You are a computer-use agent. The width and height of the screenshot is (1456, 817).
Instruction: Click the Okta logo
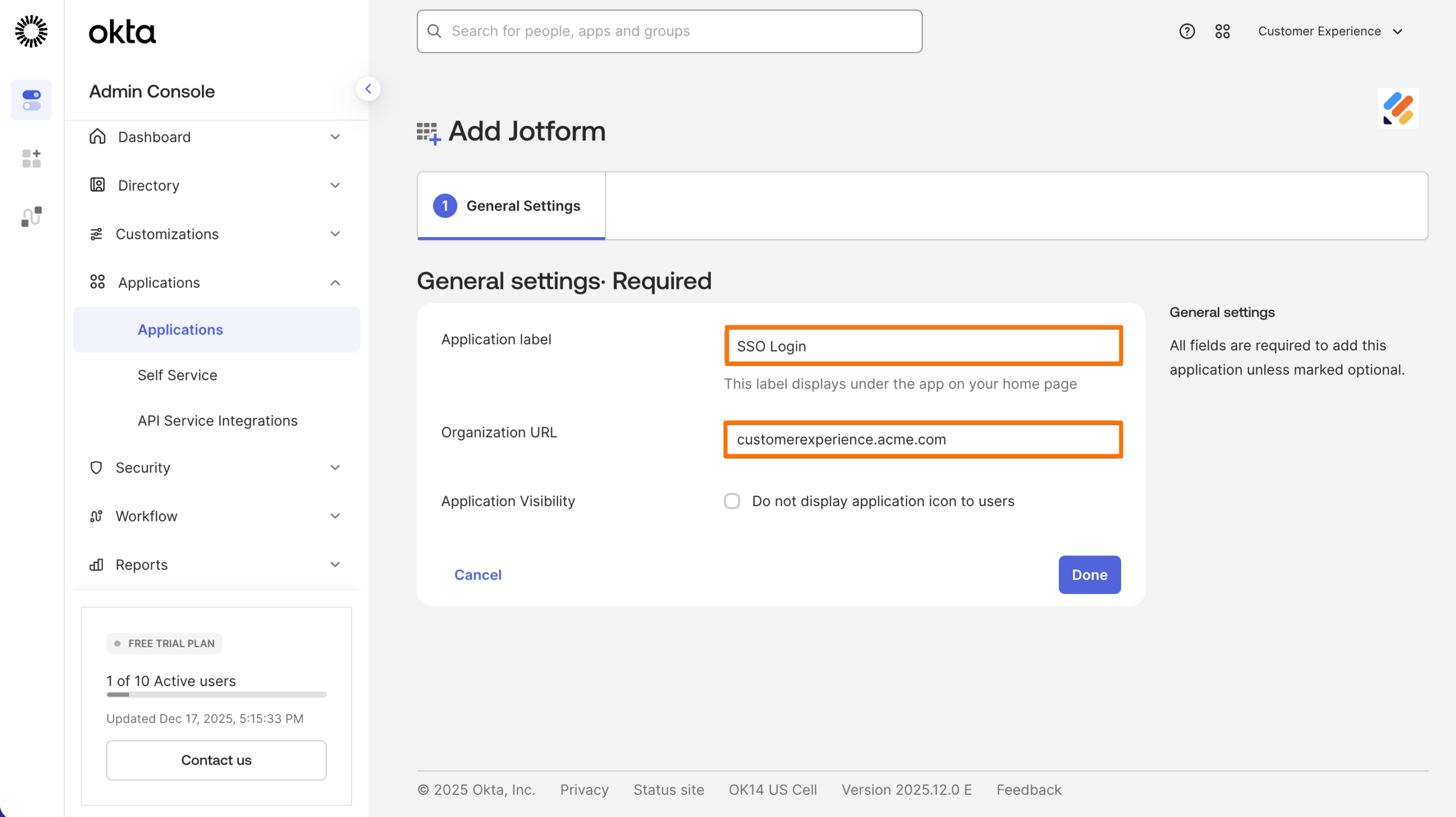click(122, 31)
